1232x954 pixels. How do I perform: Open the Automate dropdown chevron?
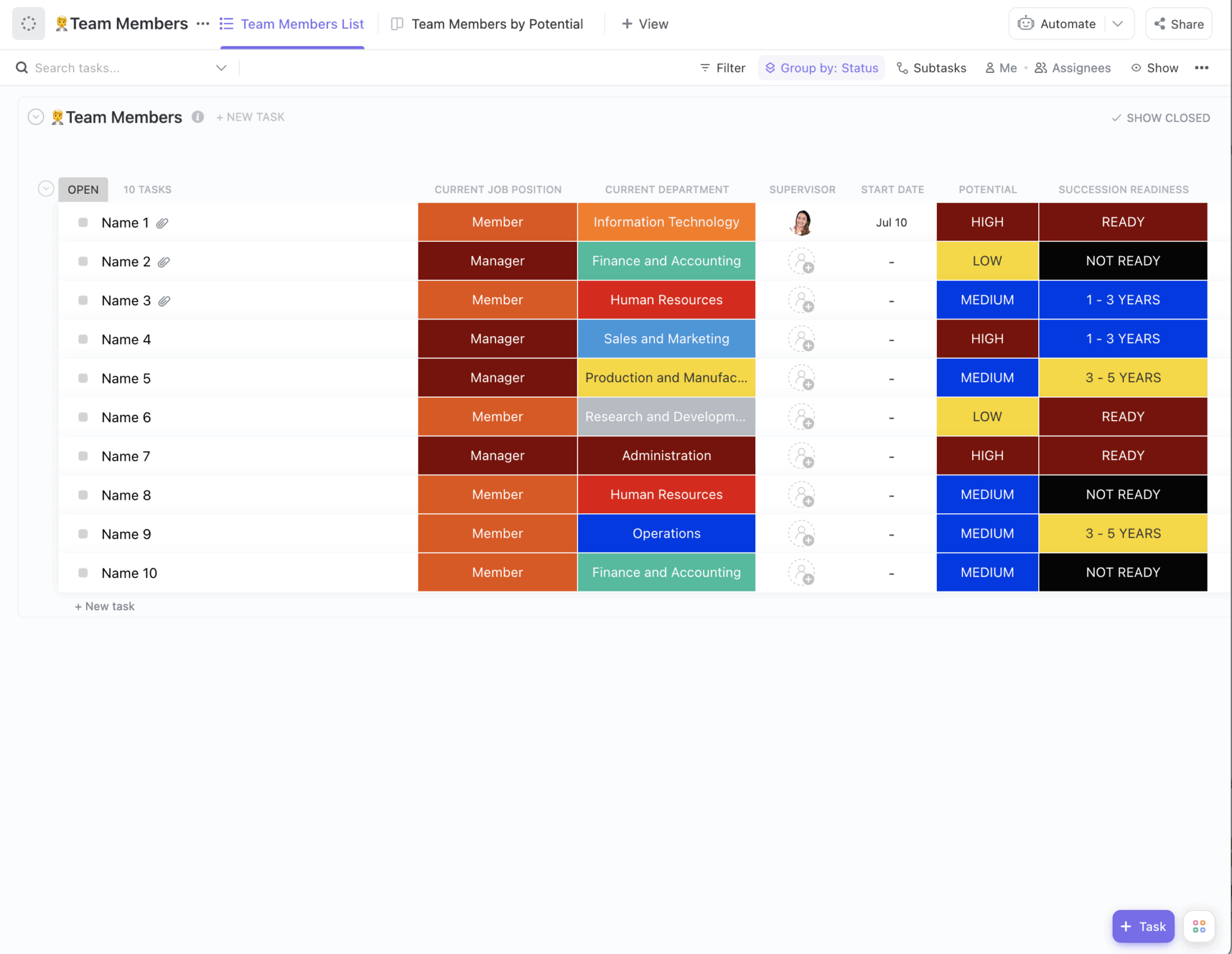click(1118, 23)
